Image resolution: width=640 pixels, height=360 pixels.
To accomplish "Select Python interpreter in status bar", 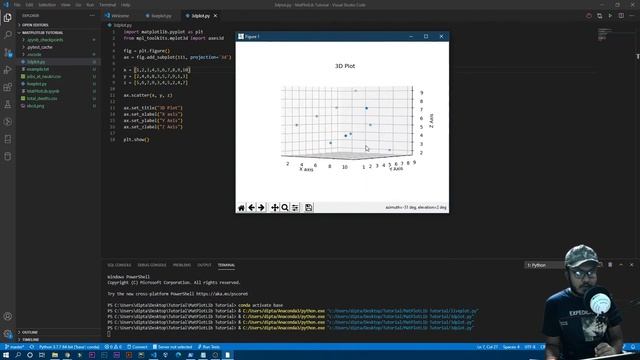I will [69, 347].
